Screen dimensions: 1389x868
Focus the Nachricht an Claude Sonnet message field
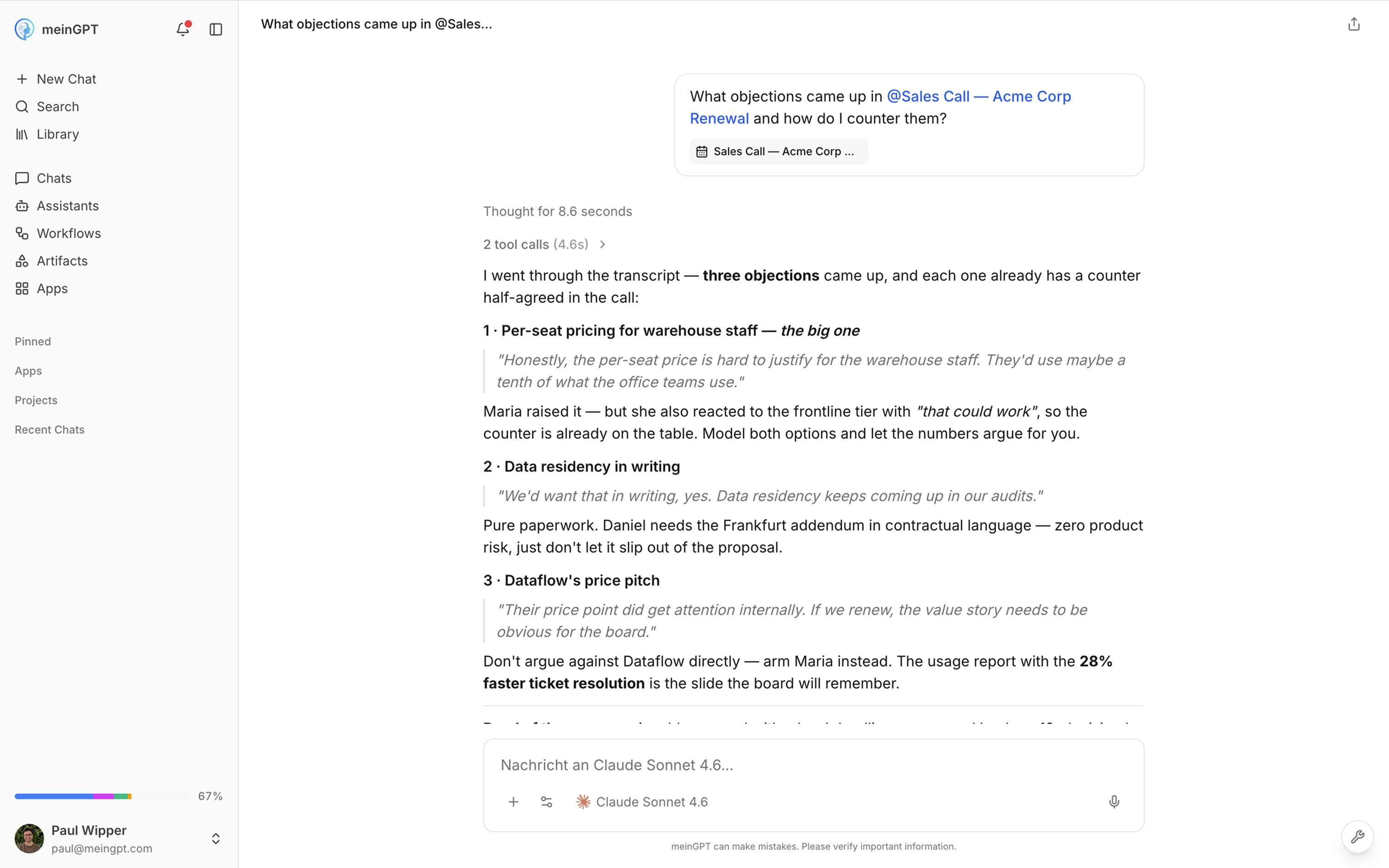click(813, 765)
